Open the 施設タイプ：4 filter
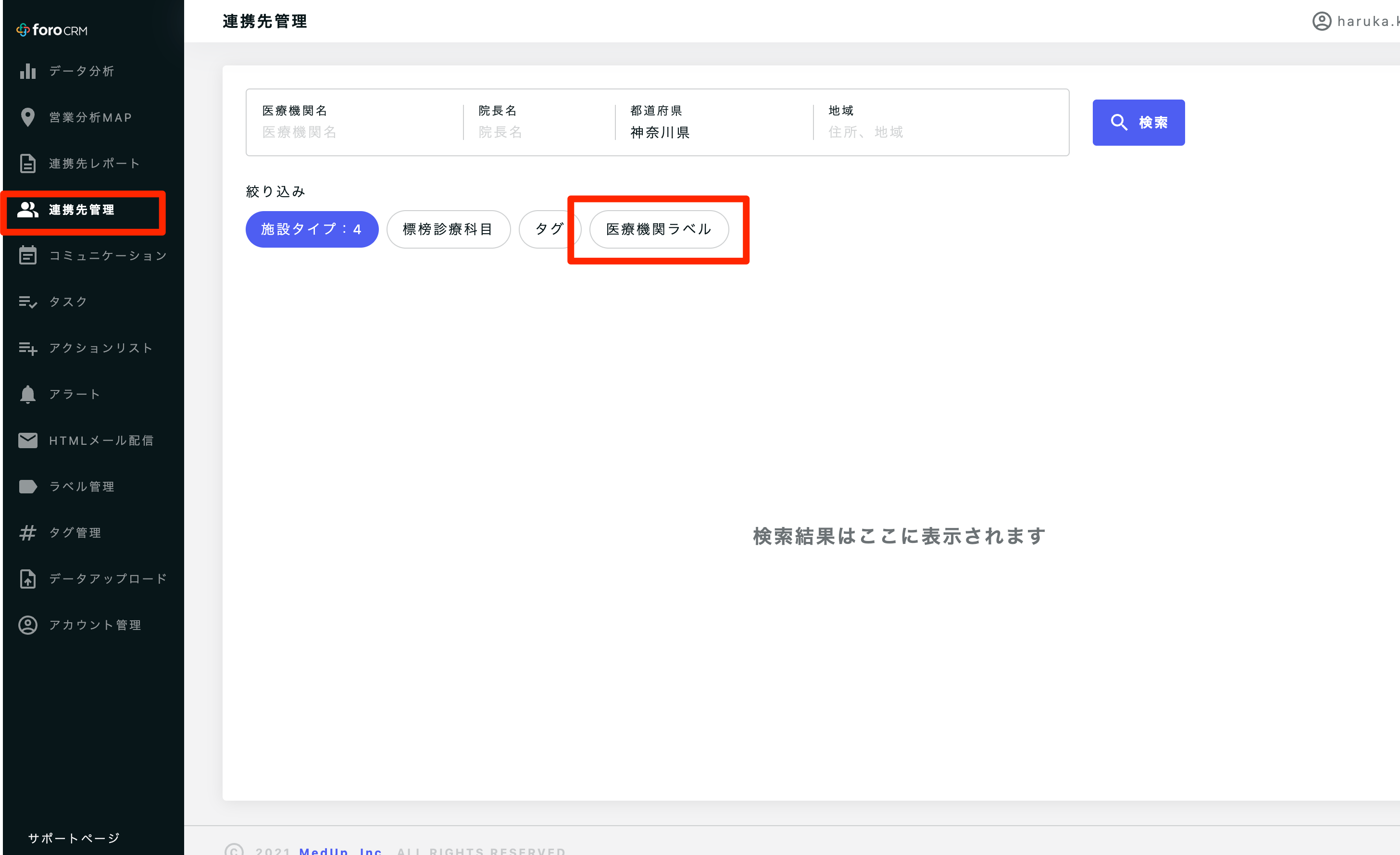This screenshot has width=1400, height=855. click(x=312, y=229)
